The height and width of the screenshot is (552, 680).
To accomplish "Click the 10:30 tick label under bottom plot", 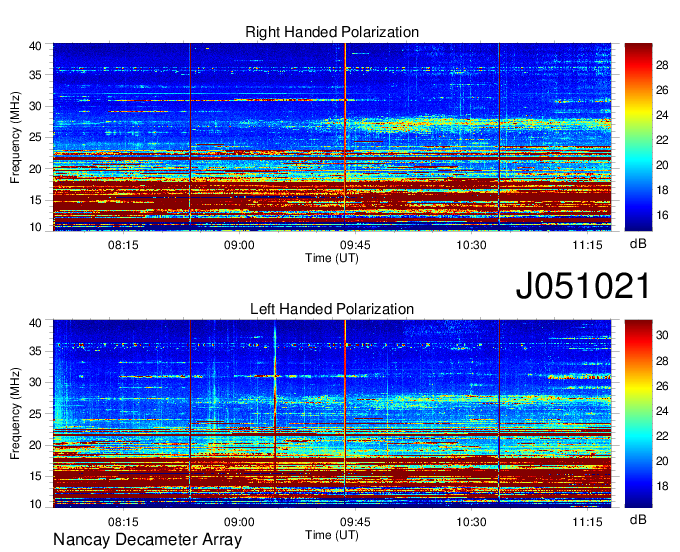I will click(471, 522).
